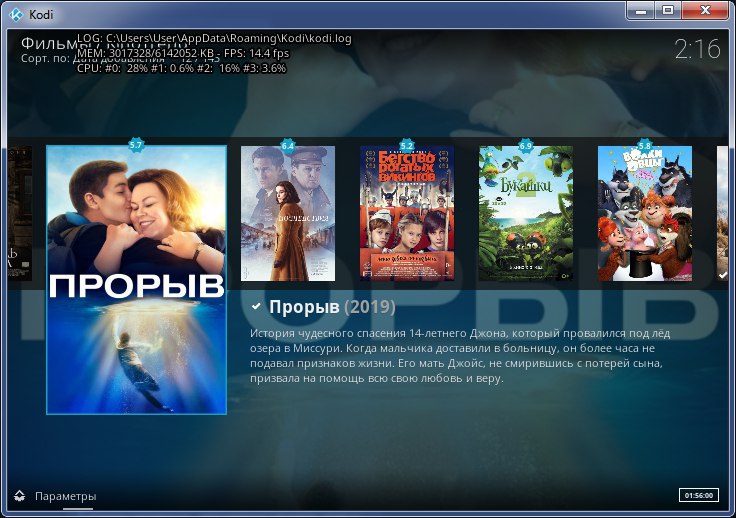Select the partially visible poster at left edge
Screen dimensions: 736x518
20,213
